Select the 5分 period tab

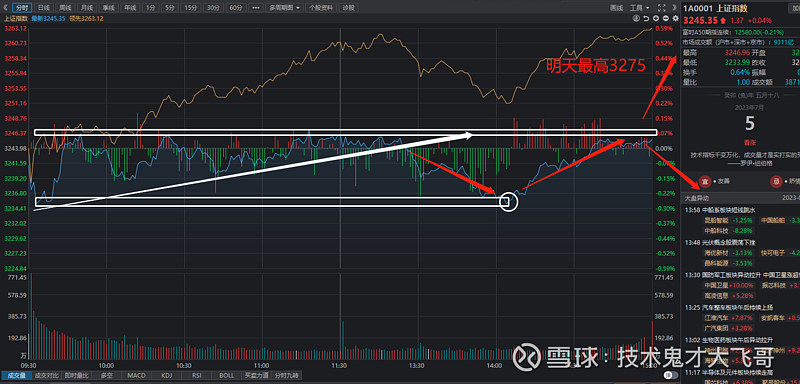(169, 8)
